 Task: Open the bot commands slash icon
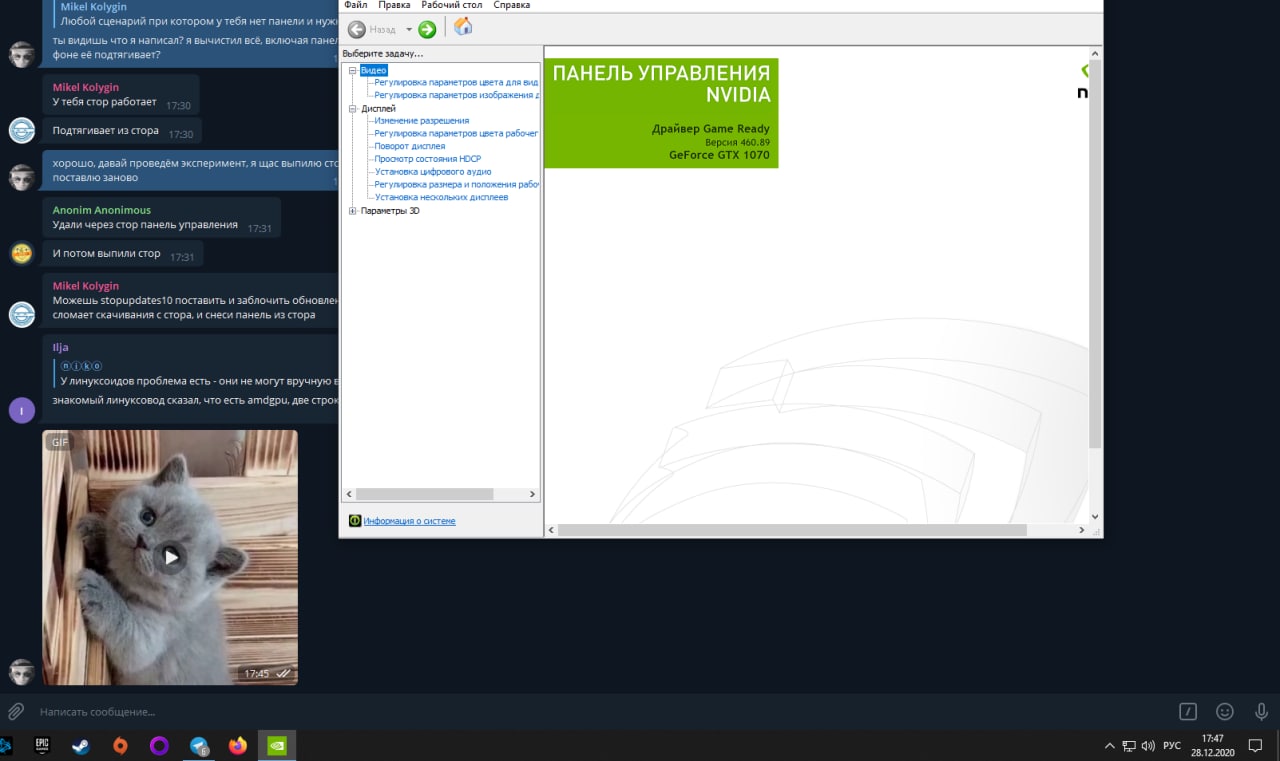point(1188,712)
